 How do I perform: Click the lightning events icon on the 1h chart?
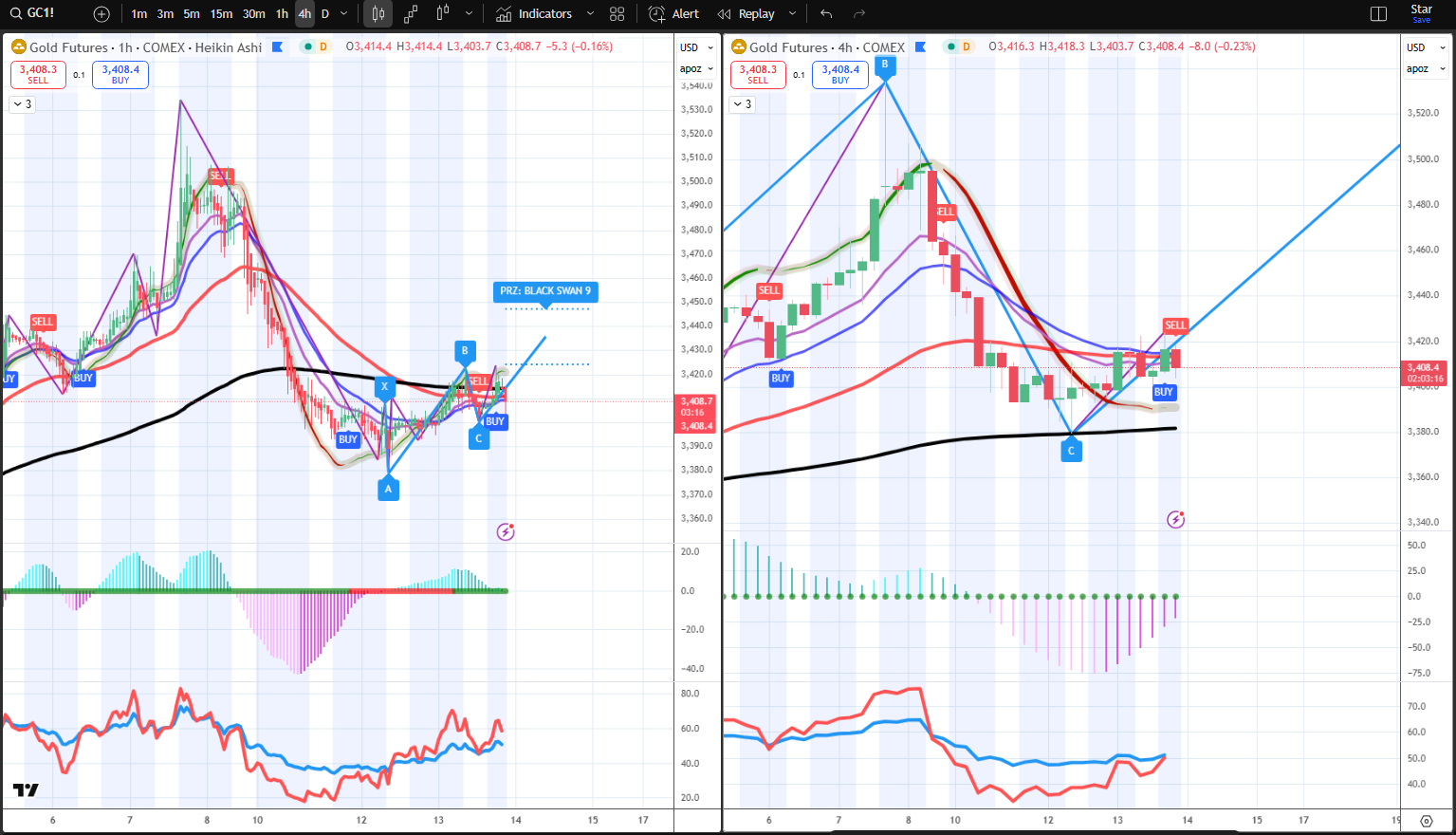tap(506, 531)
